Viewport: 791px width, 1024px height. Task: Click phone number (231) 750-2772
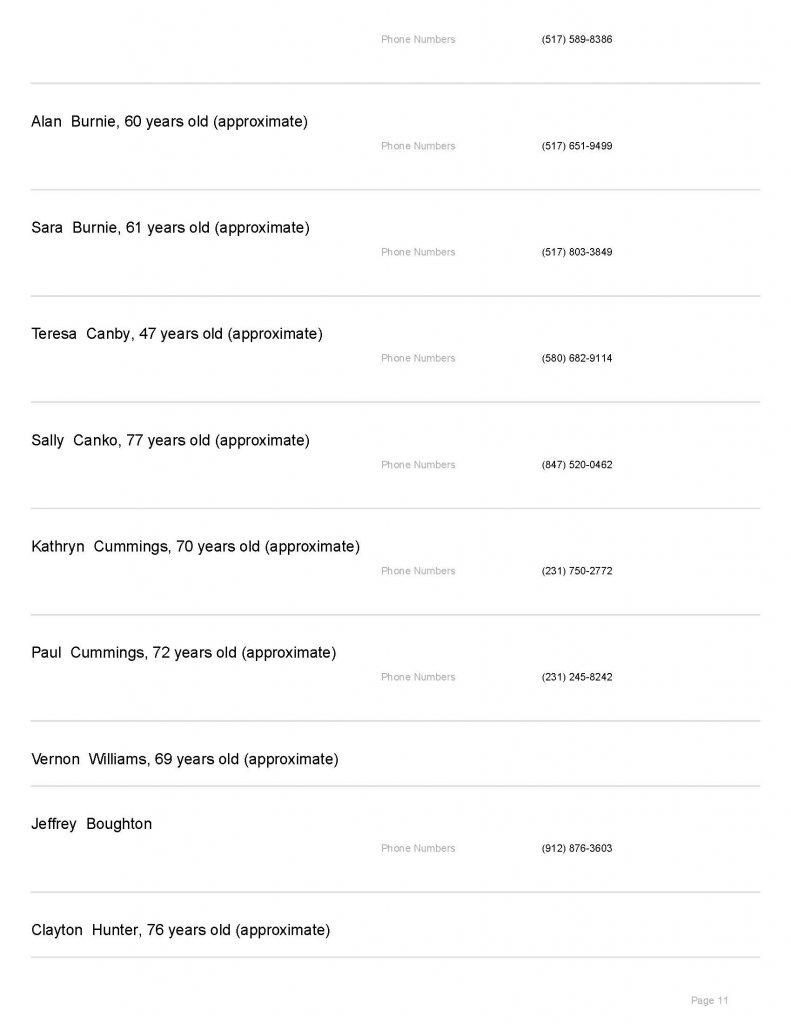[577, 571]
